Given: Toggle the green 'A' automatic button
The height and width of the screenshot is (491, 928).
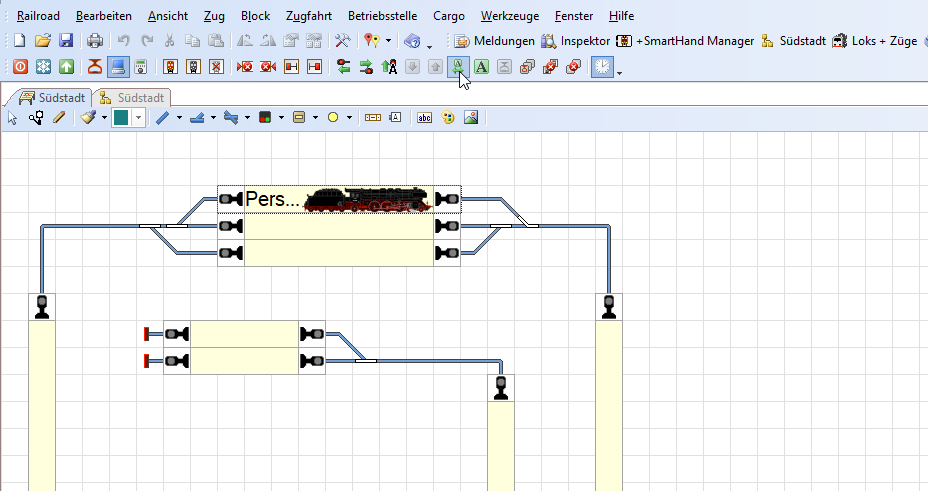Looking at the screenshot, I should coord(481,67).
